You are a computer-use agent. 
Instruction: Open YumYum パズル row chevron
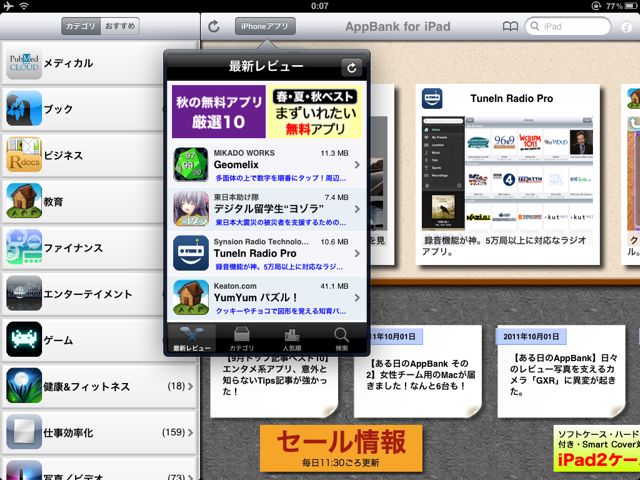click(357, 298)
